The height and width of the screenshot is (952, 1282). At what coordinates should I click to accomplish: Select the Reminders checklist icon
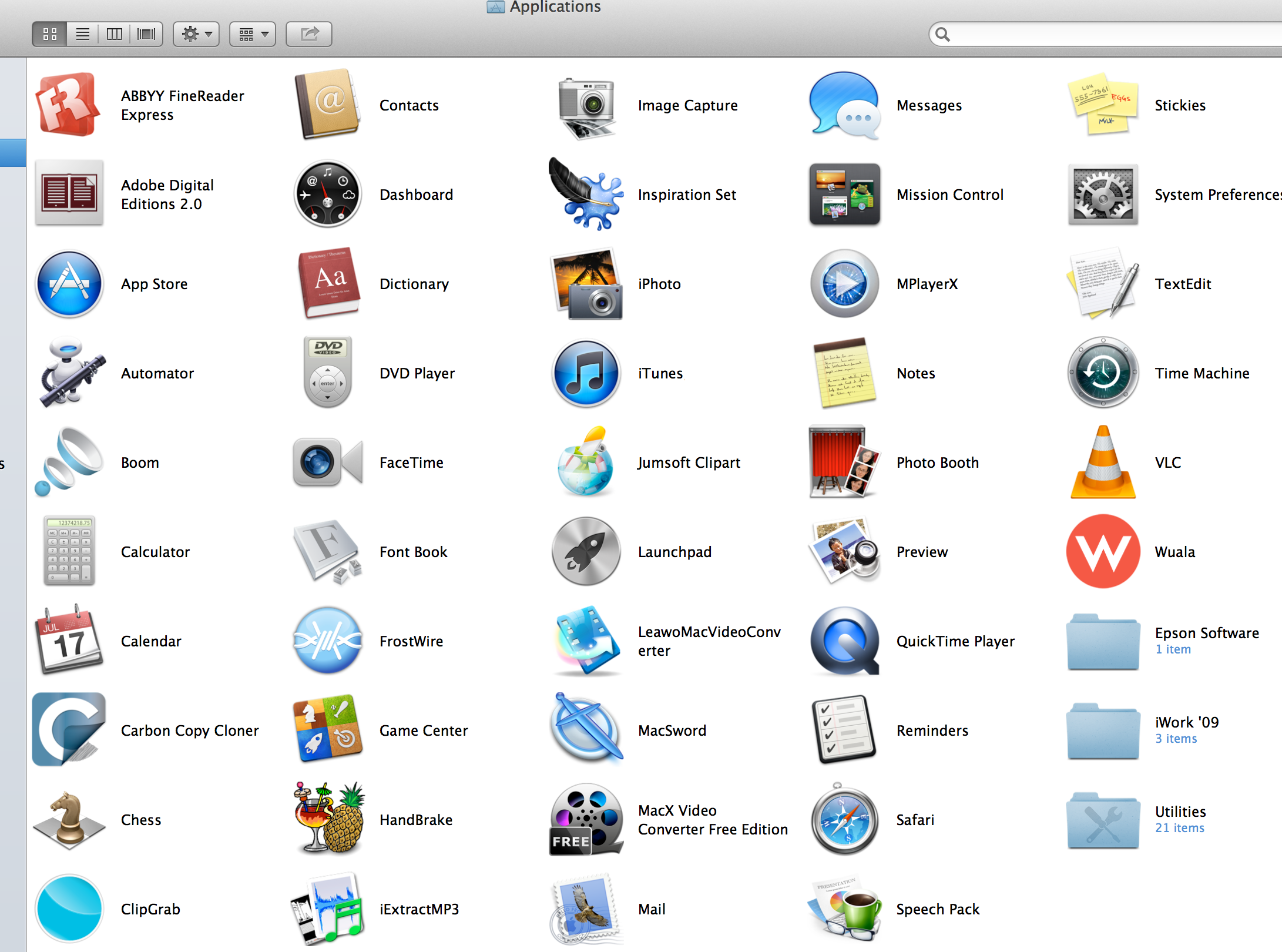[x=845, y=729]
